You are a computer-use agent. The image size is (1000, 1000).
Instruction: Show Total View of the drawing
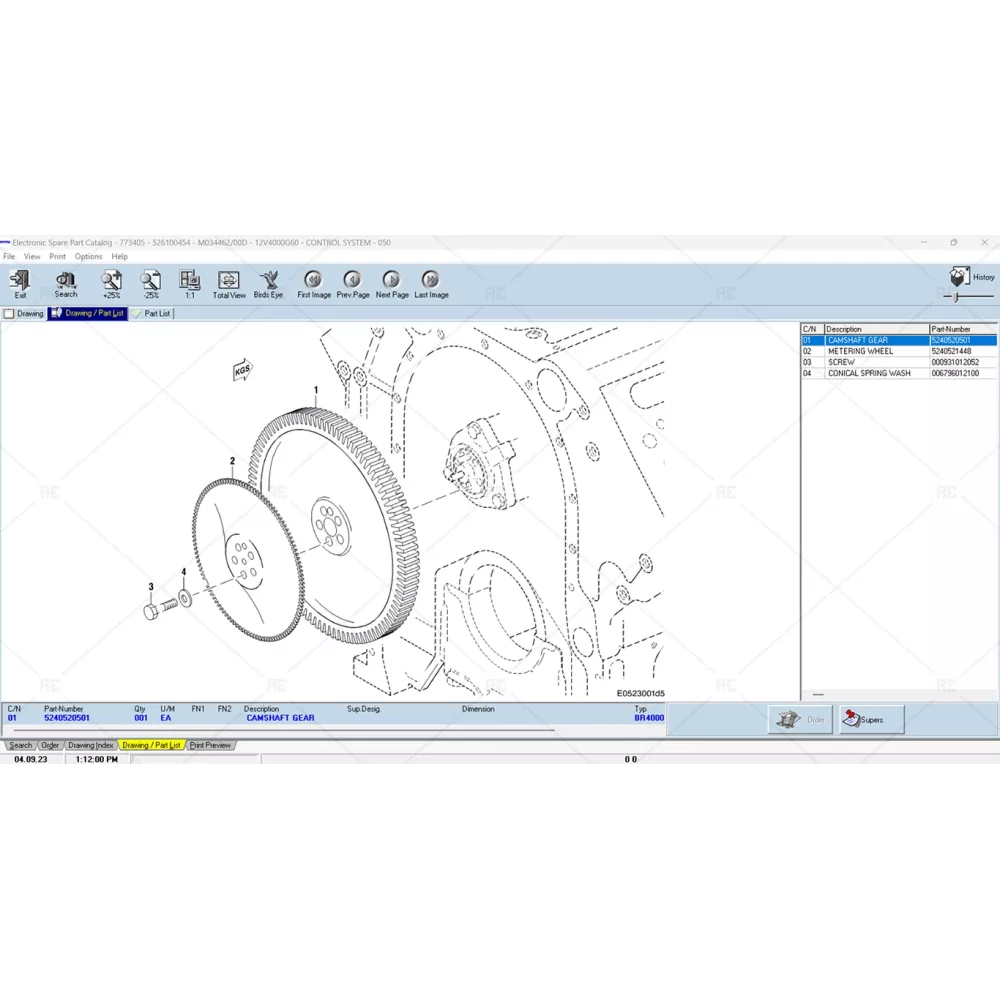[229, 281]
